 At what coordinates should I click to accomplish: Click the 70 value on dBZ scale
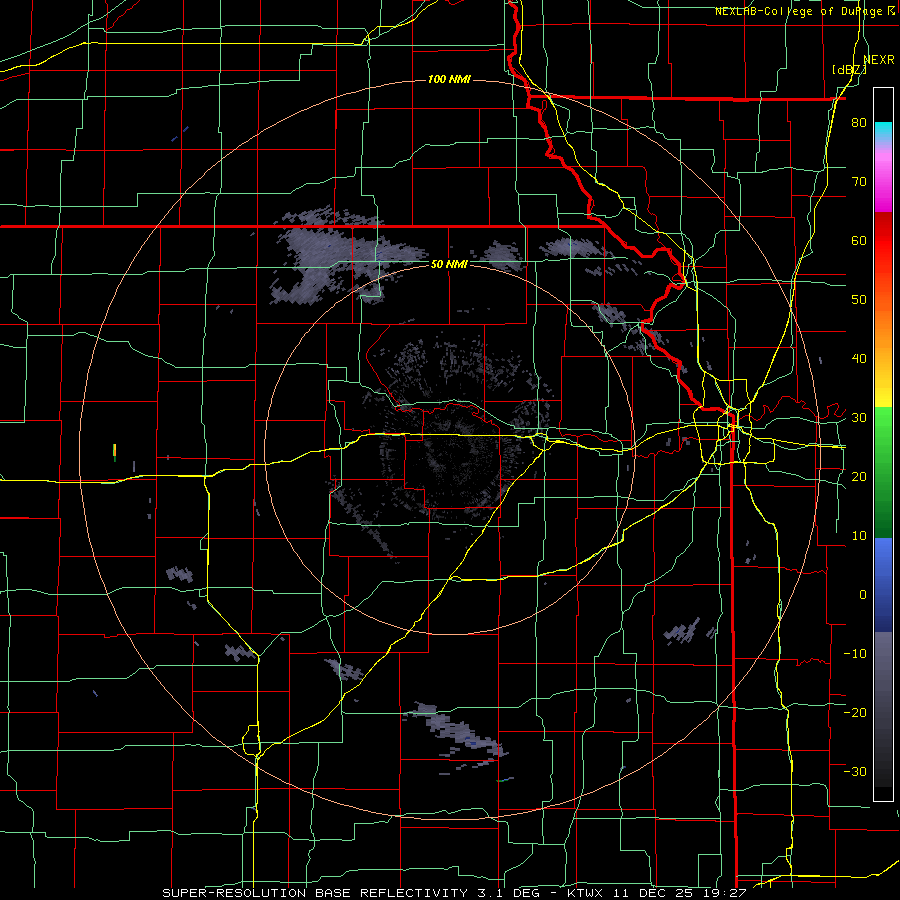point(859,182)
